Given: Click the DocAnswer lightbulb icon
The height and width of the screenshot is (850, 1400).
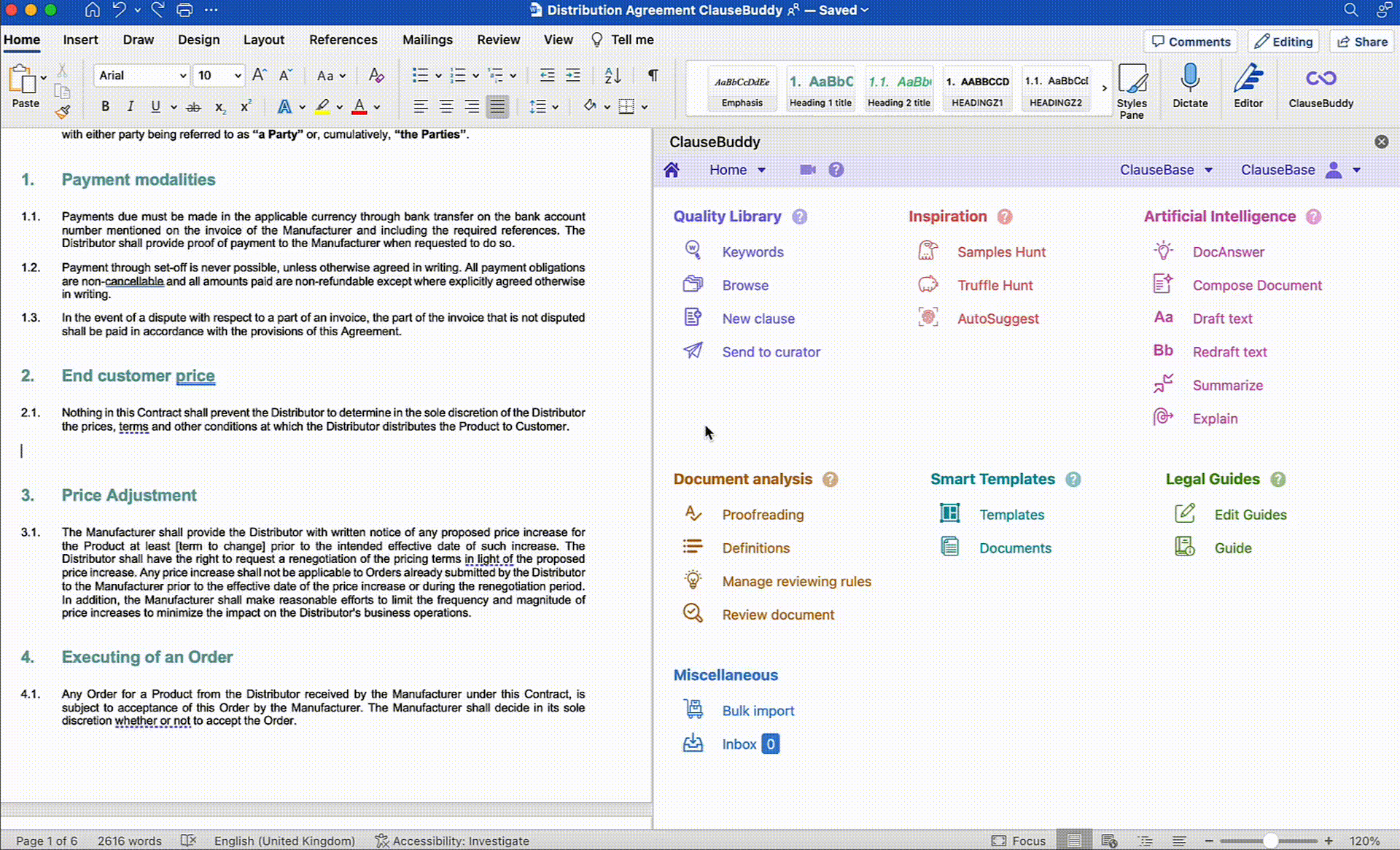Looking at the screenshot, I should tap(1164, 251).
